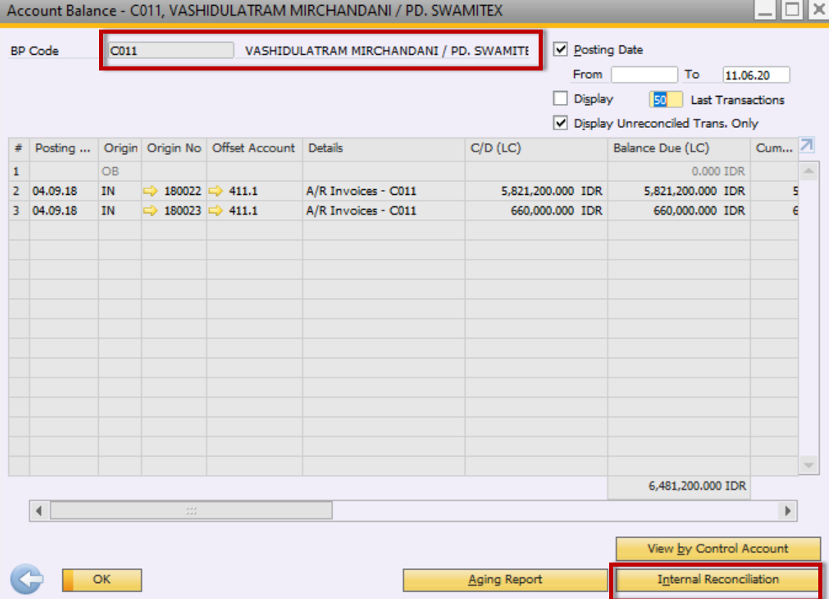Click View by Control Account button
This screenshot has width=829, height=599.
[717, 549]
